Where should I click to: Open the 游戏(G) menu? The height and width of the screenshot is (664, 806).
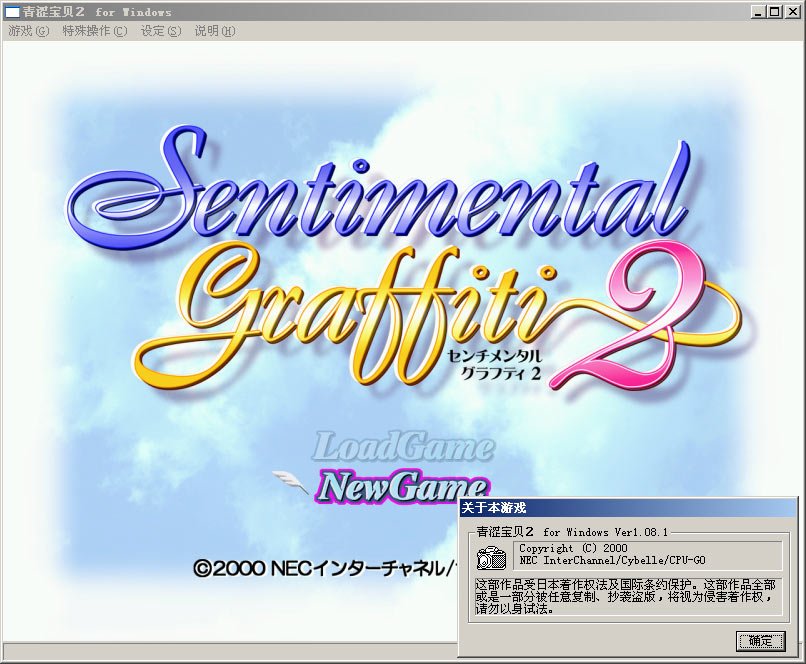coord(28,31)
